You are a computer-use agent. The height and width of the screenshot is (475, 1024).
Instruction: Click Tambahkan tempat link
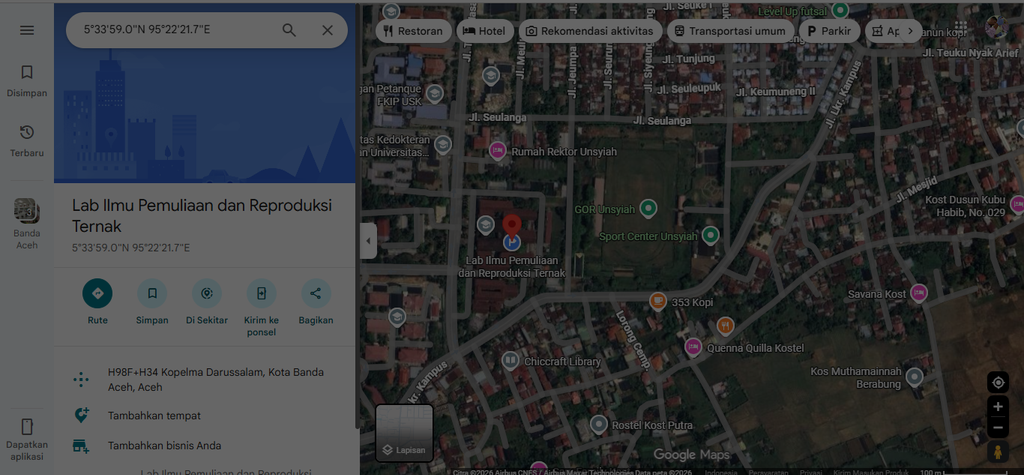(x=154, y=416)
